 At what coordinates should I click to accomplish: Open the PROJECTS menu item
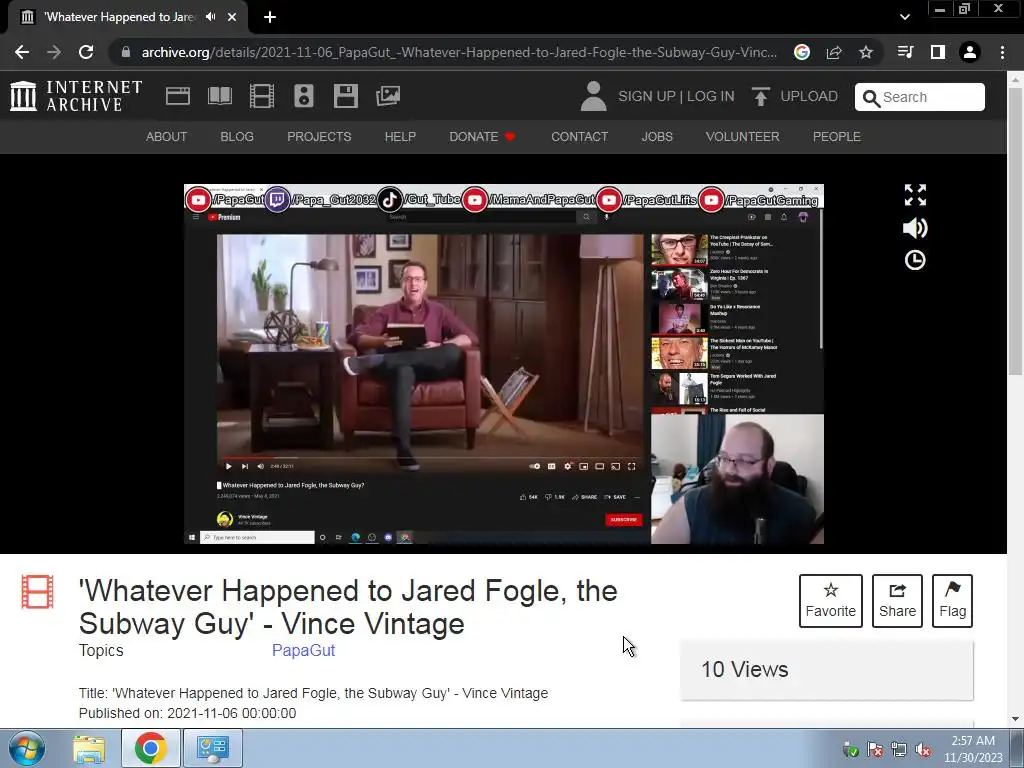(x=319, y=136)
